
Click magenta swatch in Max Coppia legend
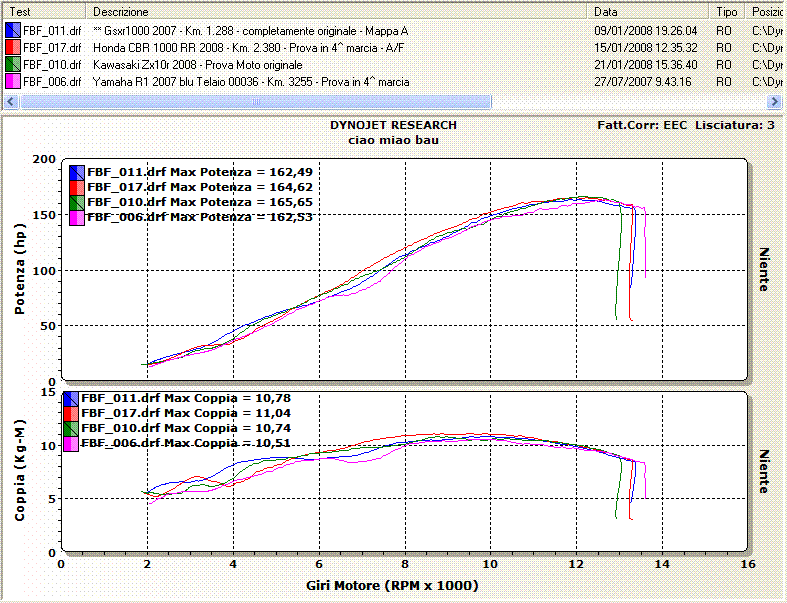(x=71, y=444)
